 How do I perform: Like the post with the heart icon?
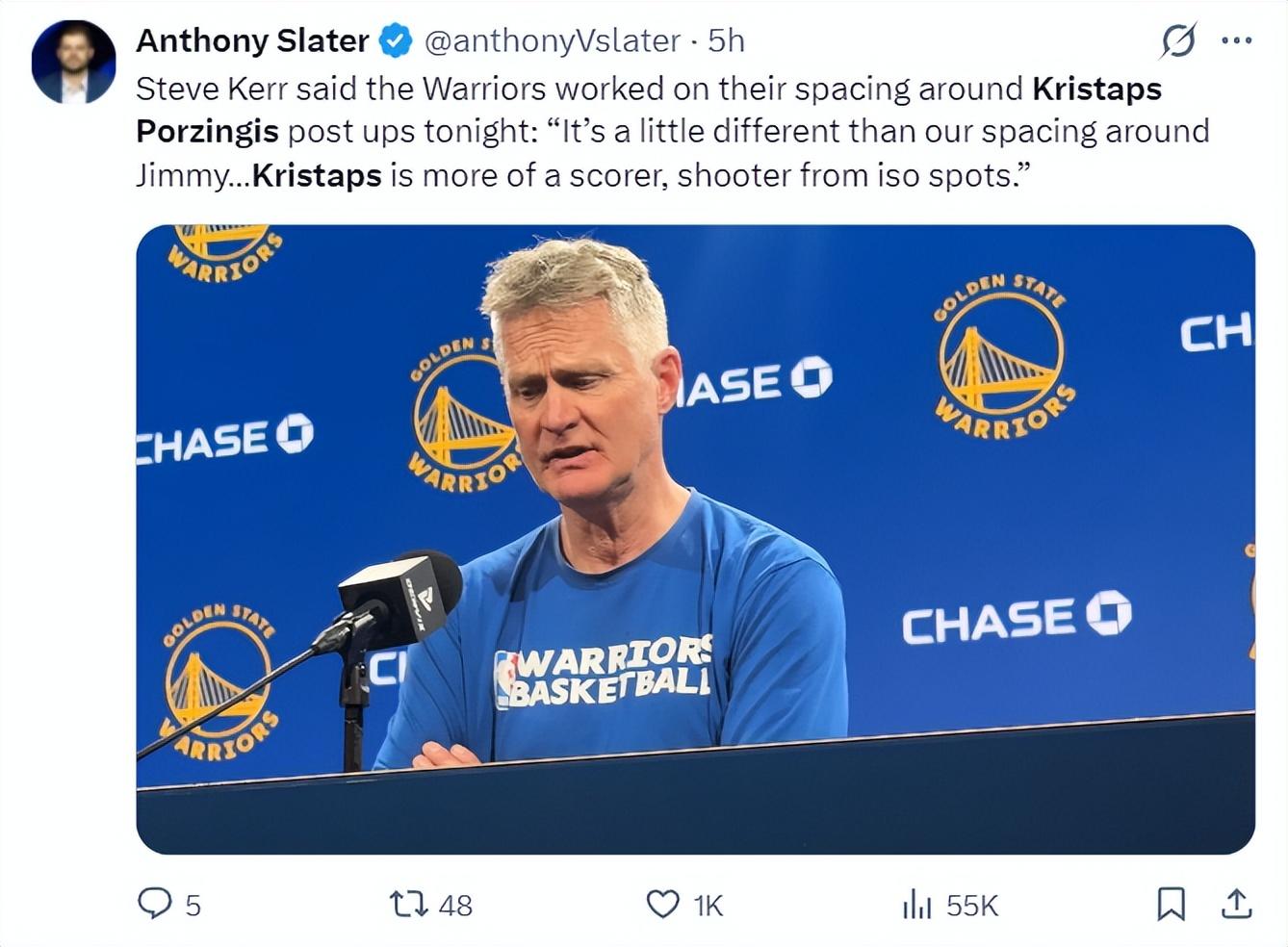click(x=662, y=904)
